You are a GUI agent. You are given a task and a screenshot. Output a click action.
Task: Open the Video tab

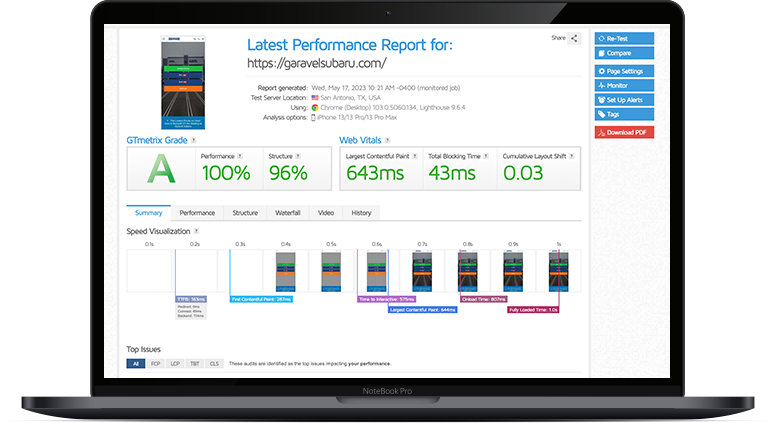pyautogui.click(x=326, y=213)
